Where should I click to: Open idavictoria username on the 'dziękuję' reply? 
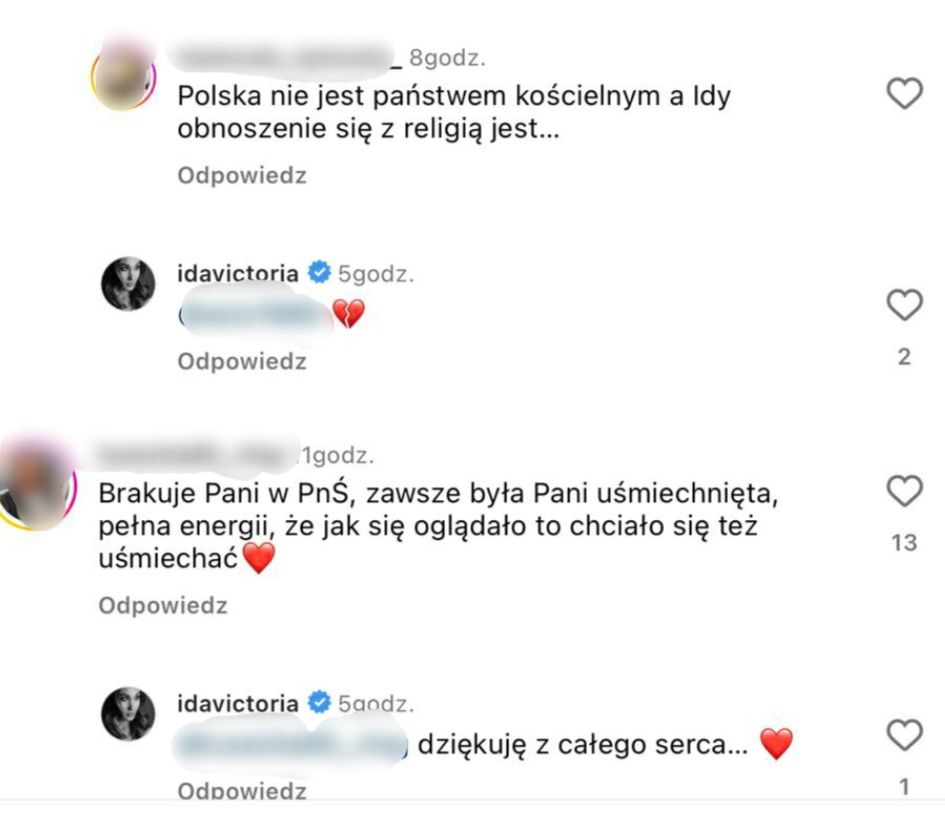[237, 703]
